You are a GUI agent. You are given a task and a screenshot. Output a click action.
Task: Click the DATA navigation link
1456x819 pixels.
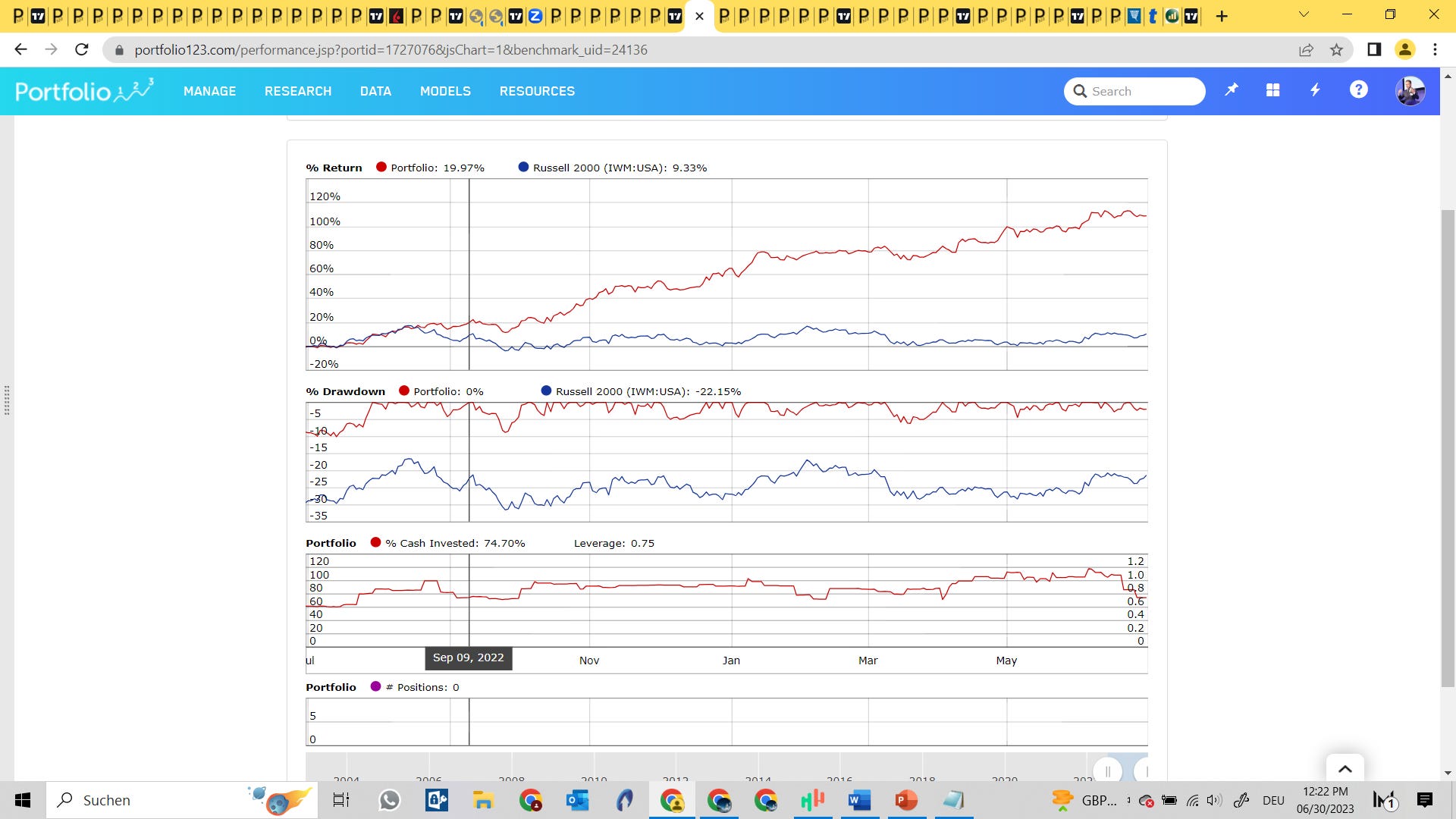coord(375,91)
